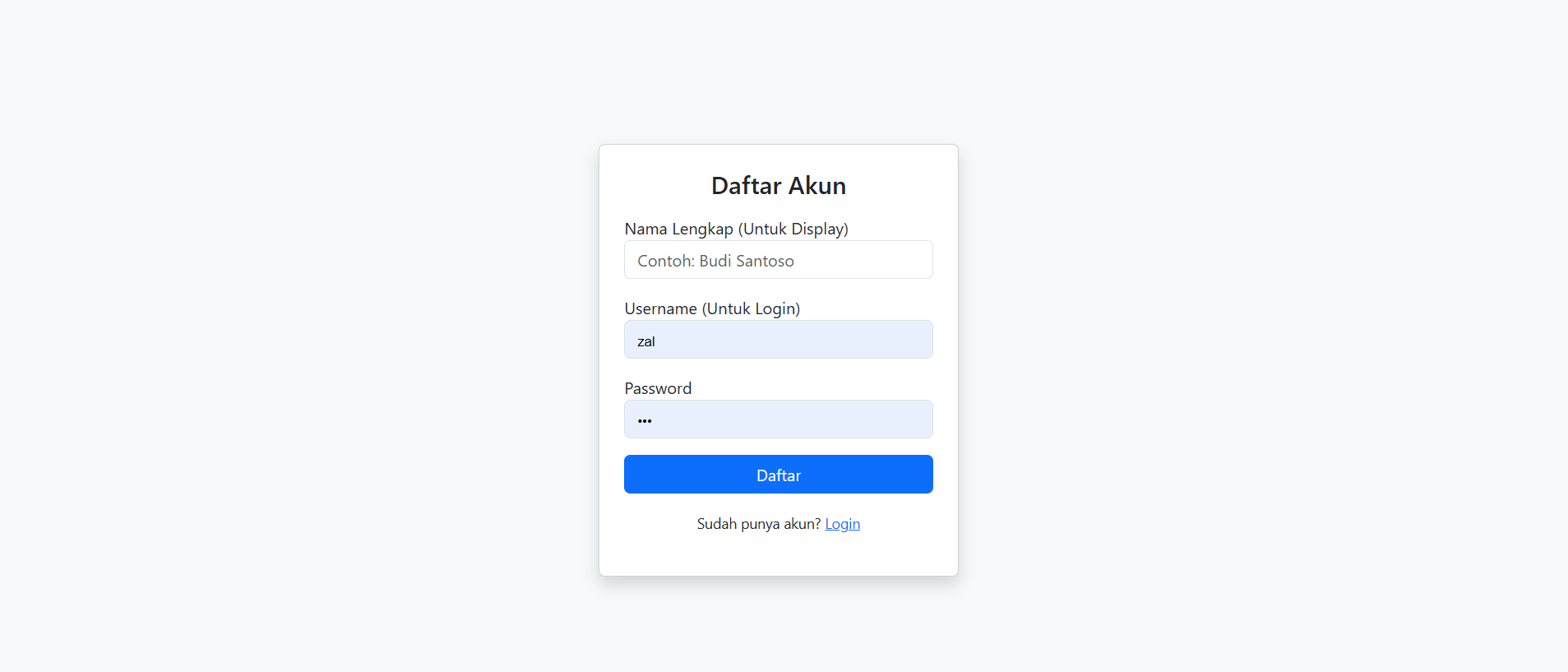This screenshot has height=672, width=1568.
Task: Click the Nama Lengkap (Untuk Display) label
Action: coord(736,229)
